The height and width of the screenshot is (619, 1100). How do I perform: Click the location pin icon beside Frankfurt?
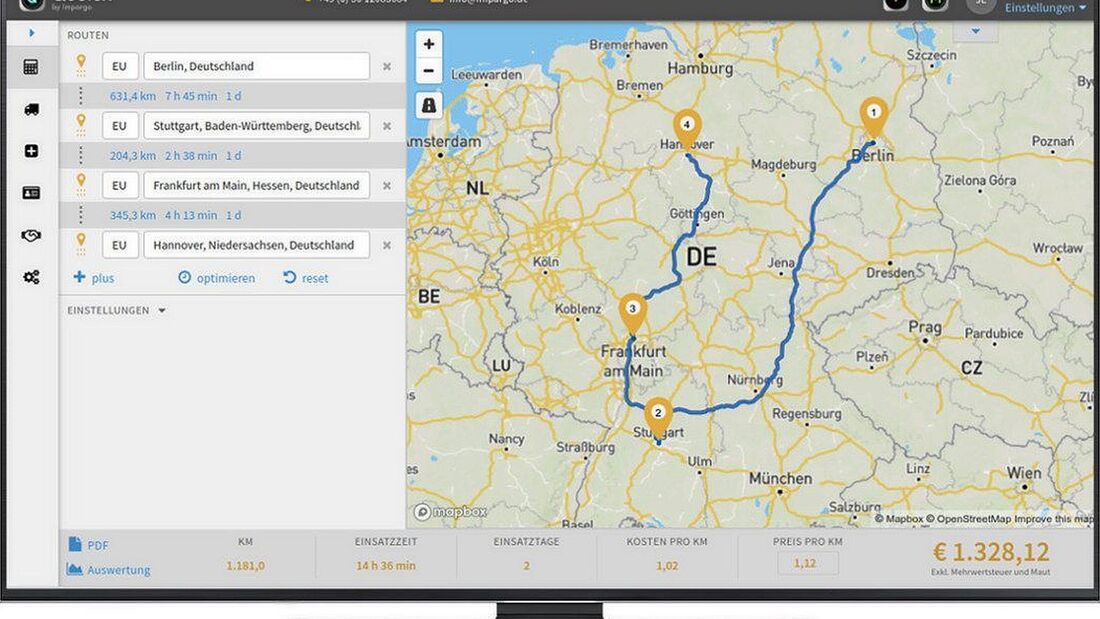[81, 185]
